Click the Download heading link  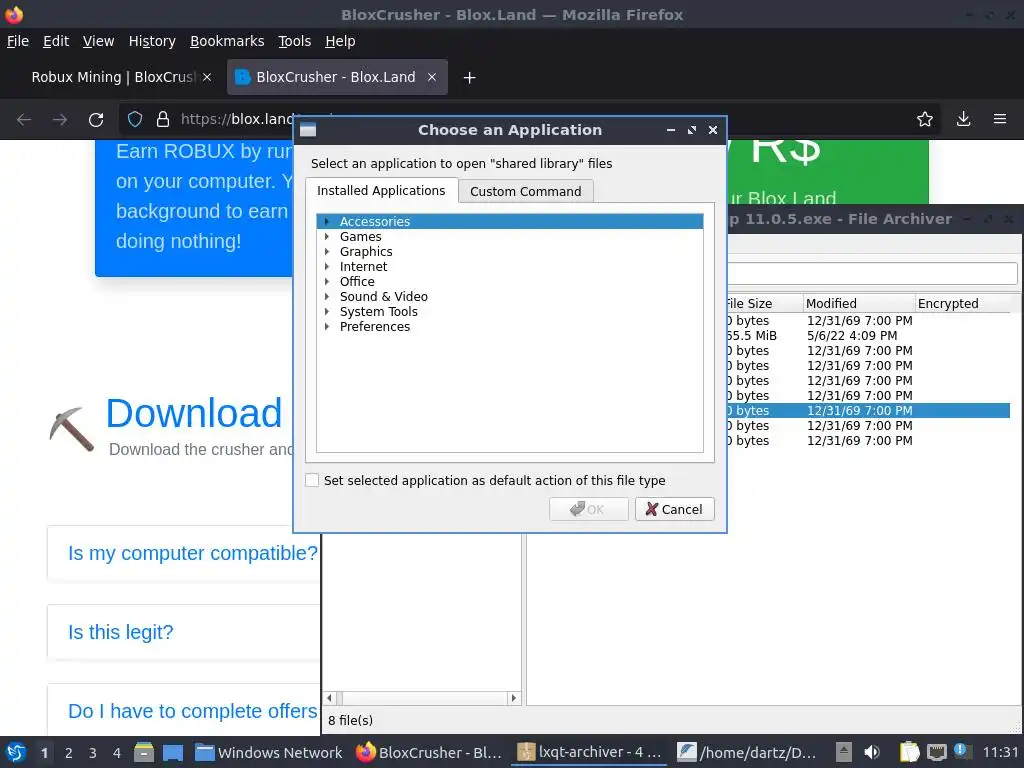(x=194, y=413)
